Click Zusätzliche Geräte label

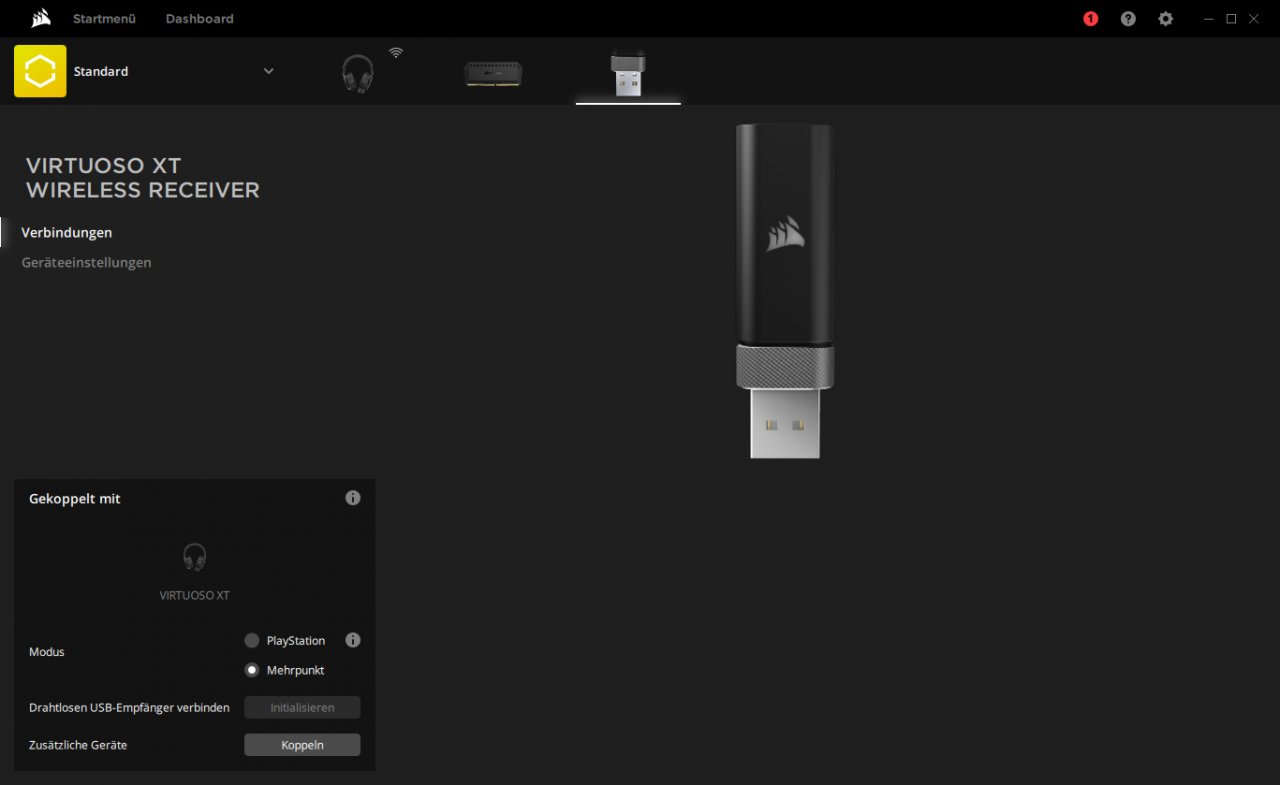[78, 745]
